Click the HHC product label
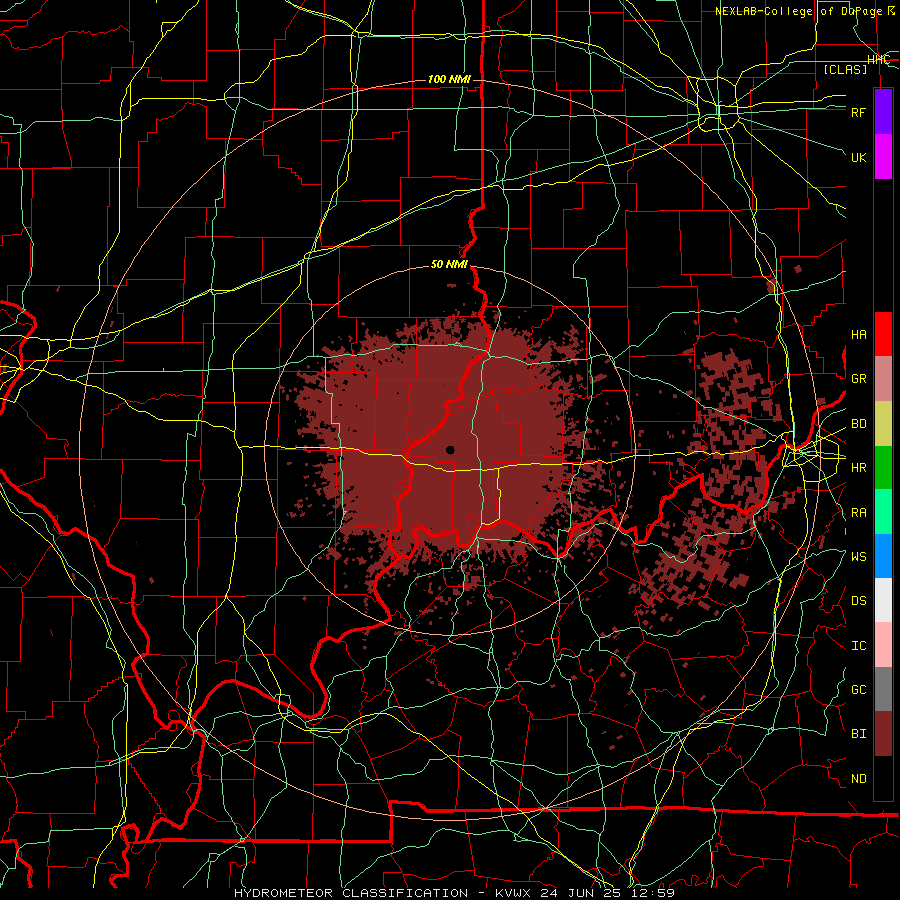 878,60
